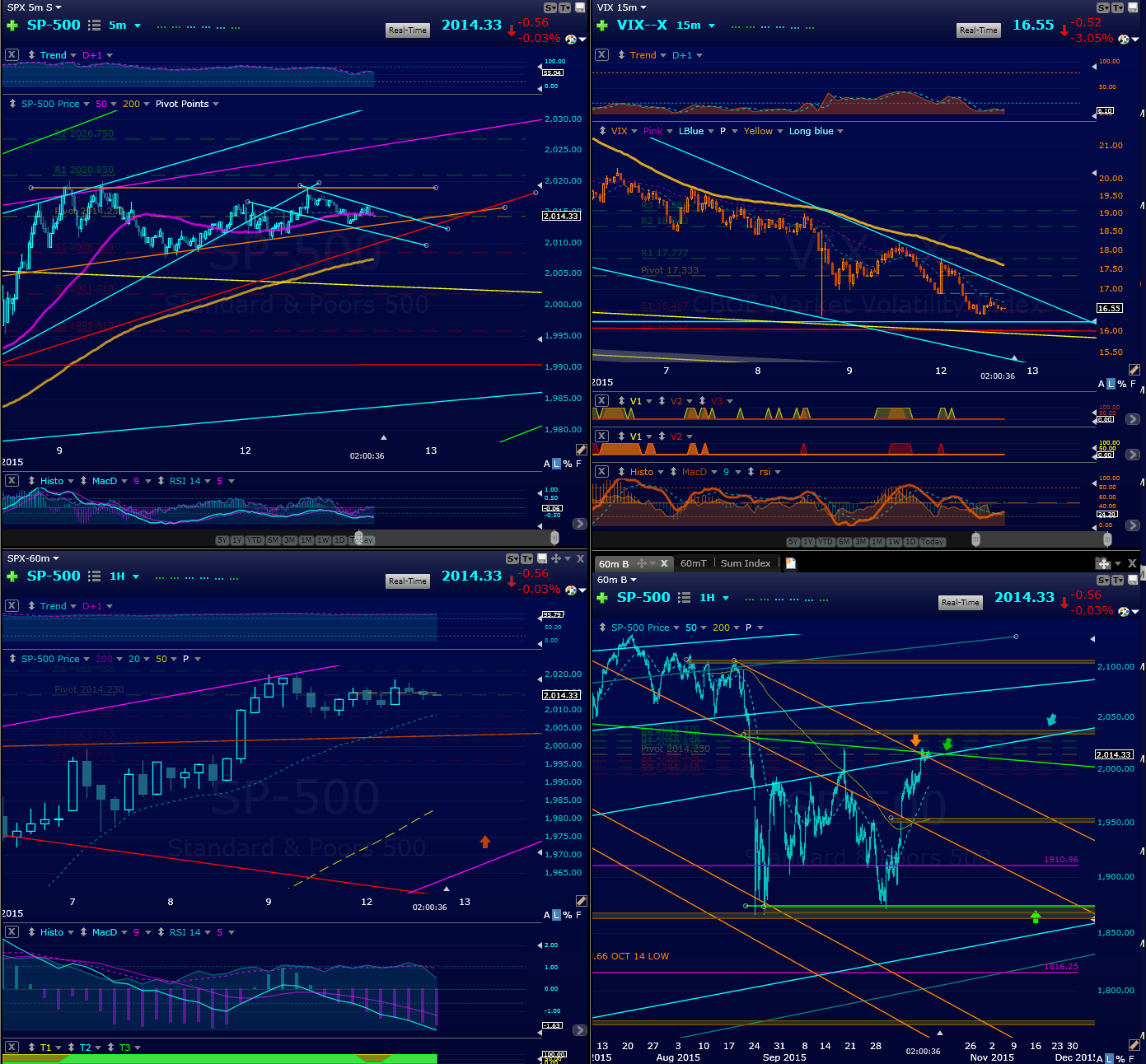This screenshot has width=1146, height=1064.
Task: Open the pencil drawing icon on the SPX-60m chart
Action: pos(582,901)
